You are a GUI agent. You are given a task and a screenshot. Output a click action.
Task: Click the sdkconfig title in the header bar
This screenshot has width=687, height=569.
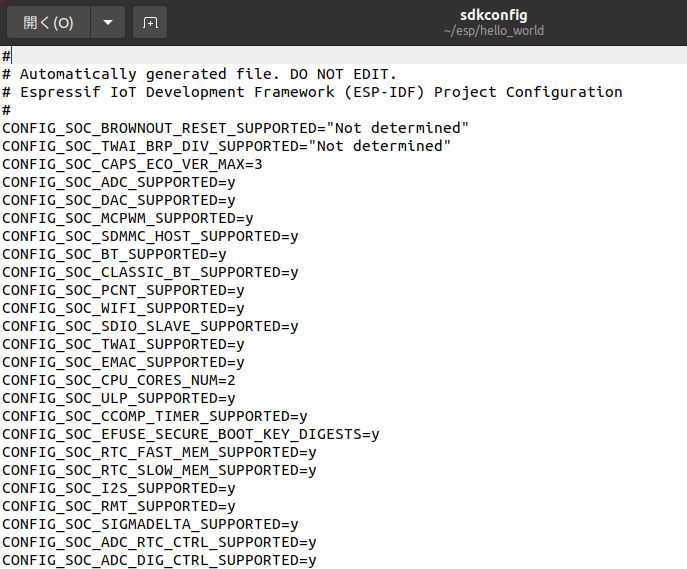493,15
